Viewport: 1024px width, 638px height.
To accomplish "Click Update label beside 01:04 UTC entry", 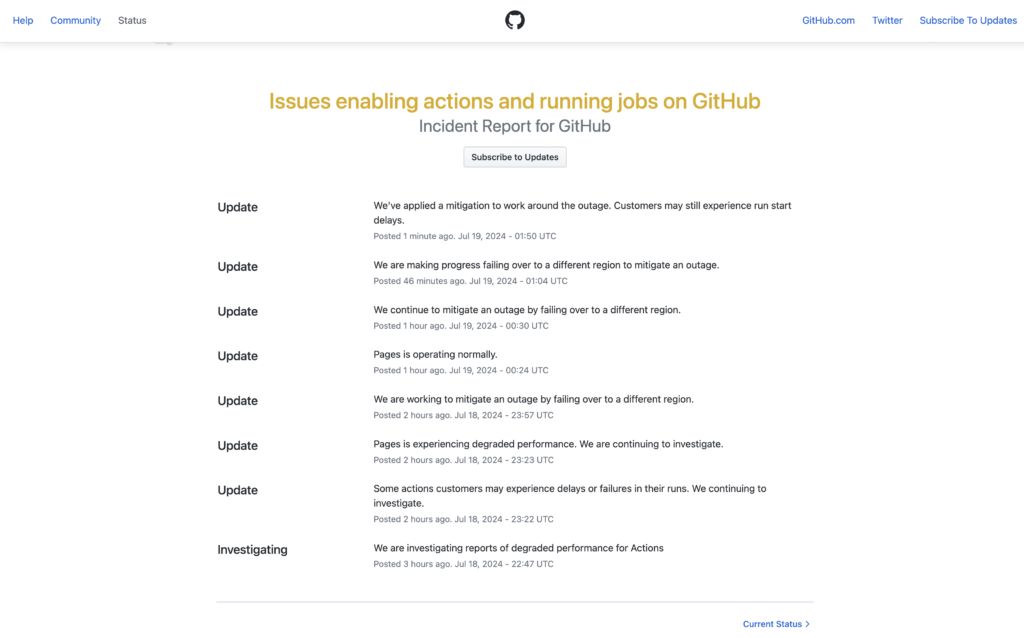I will coord(238,266).
